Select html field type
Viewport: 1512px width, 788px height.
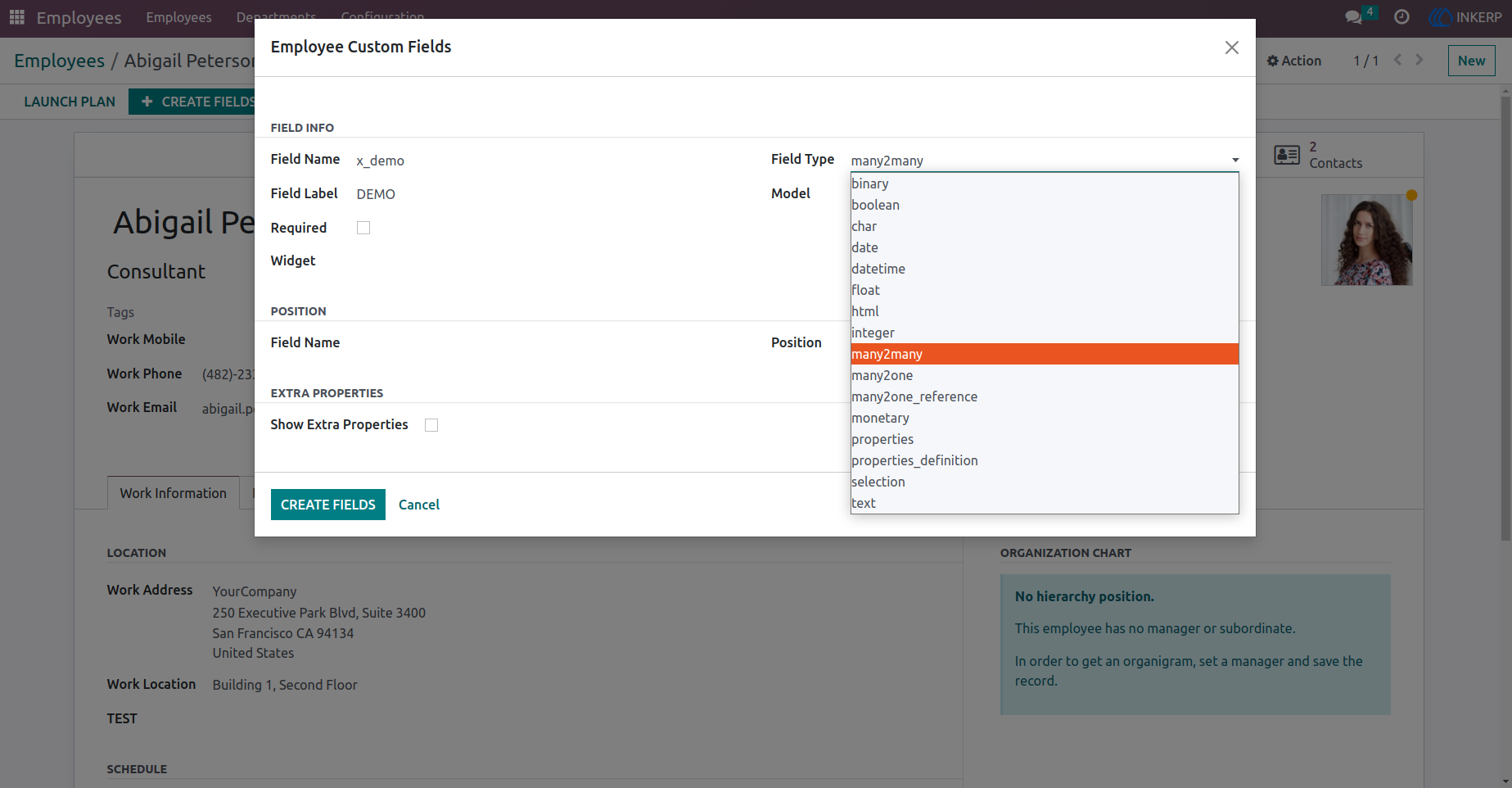[1045, 311]
